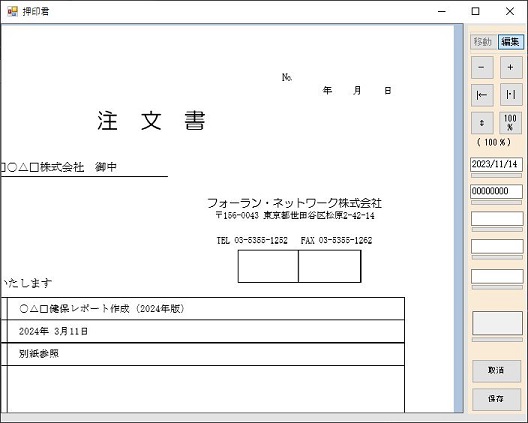This screenshot has width=528, height=423.
Task: Click the ○△□株式会社 御中 addressee line
Action: click(x=59, y=167)
